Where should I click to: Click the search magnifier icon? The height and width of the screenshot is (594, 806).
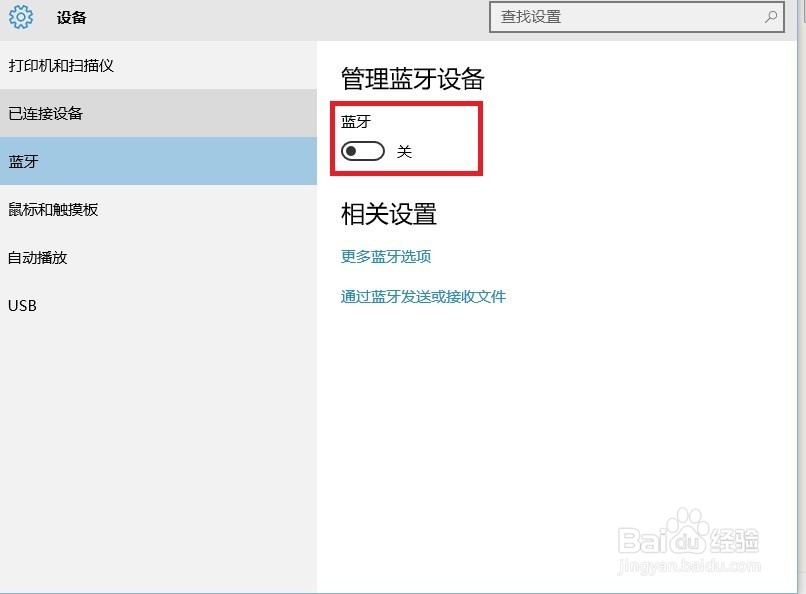click(x=770, y=17)
